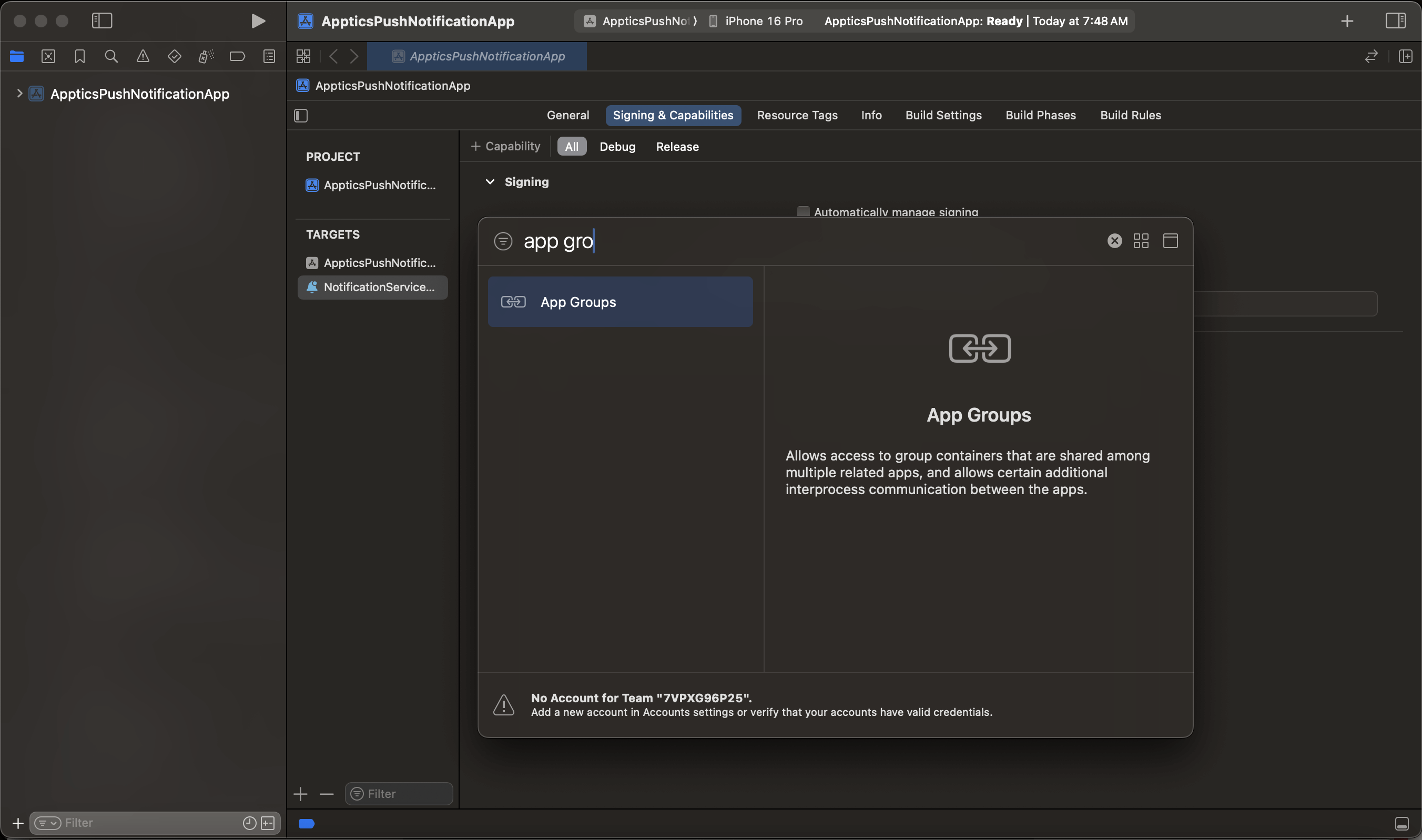1422x840 pixels.
Task: Open the source control navigator icon
Action: pos(48,57)
